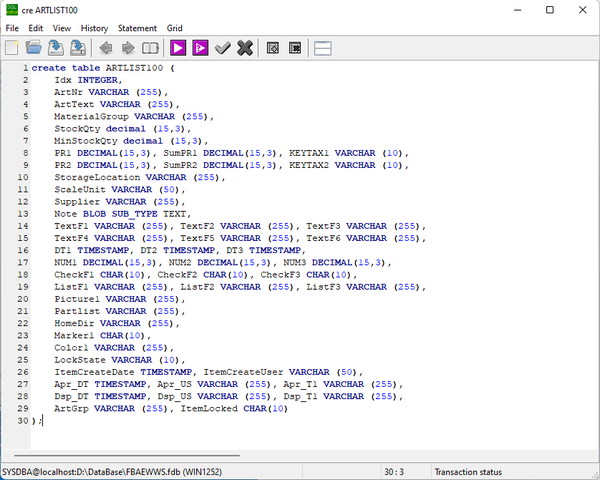The image size is (600, 480).
Task: Click LockState on line 25
Action: 80,360
